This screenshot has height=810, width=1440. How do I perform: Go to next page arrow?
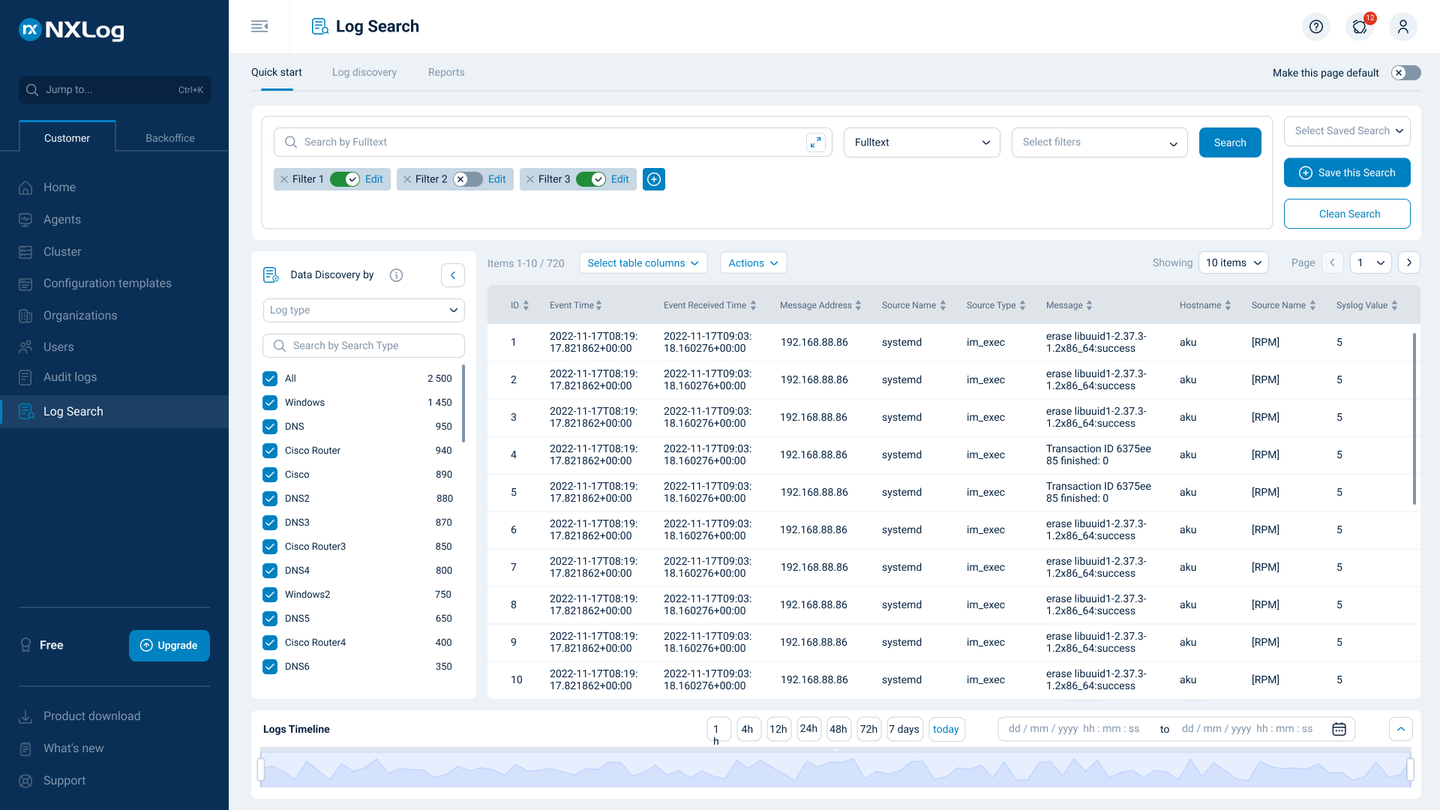click(1409, 263)
